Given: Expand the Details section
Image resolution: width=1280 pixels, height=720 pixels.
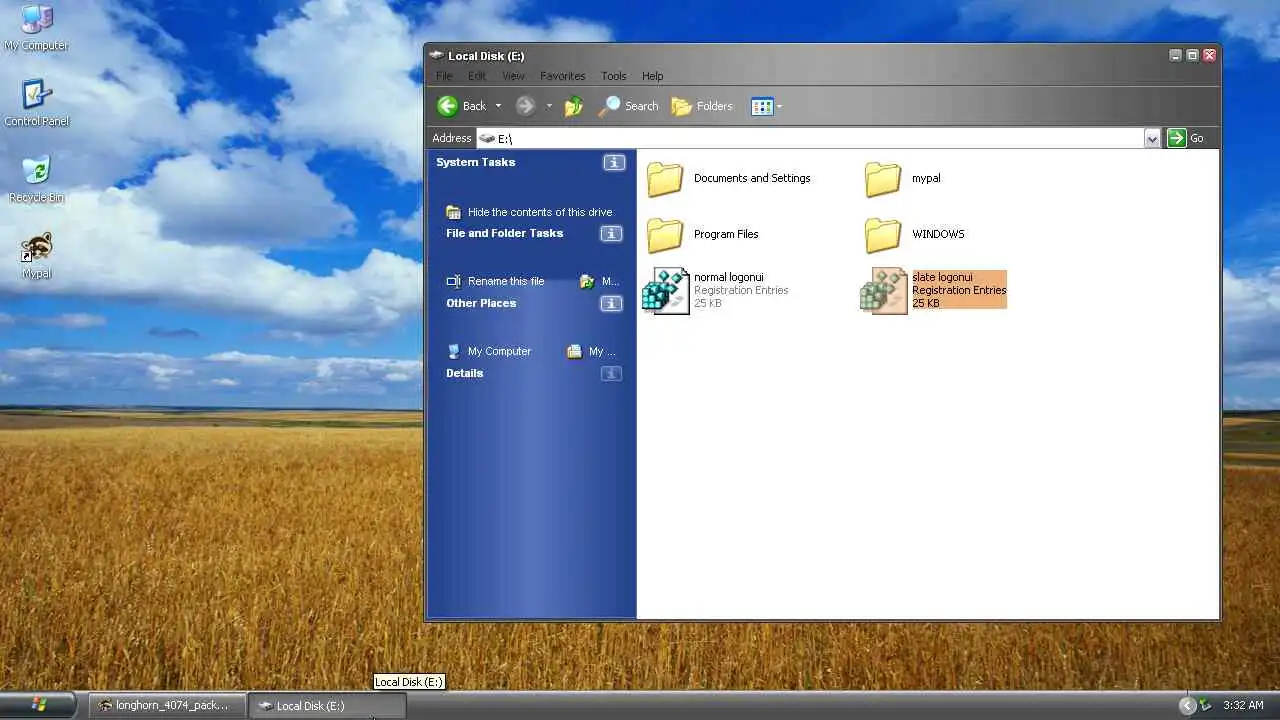Looking at the screenshot, I should coord(611,374).
